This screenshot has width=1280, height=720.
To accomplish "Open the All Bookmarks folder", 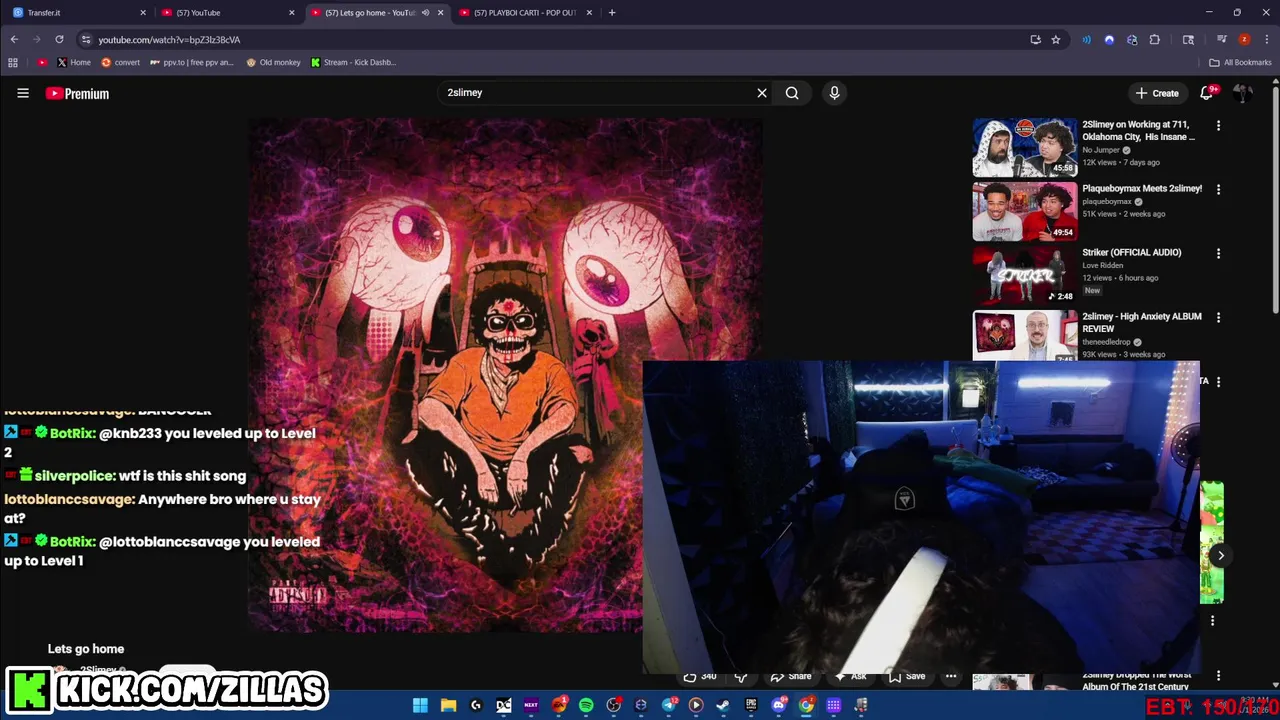I will tap(1240, 62).
